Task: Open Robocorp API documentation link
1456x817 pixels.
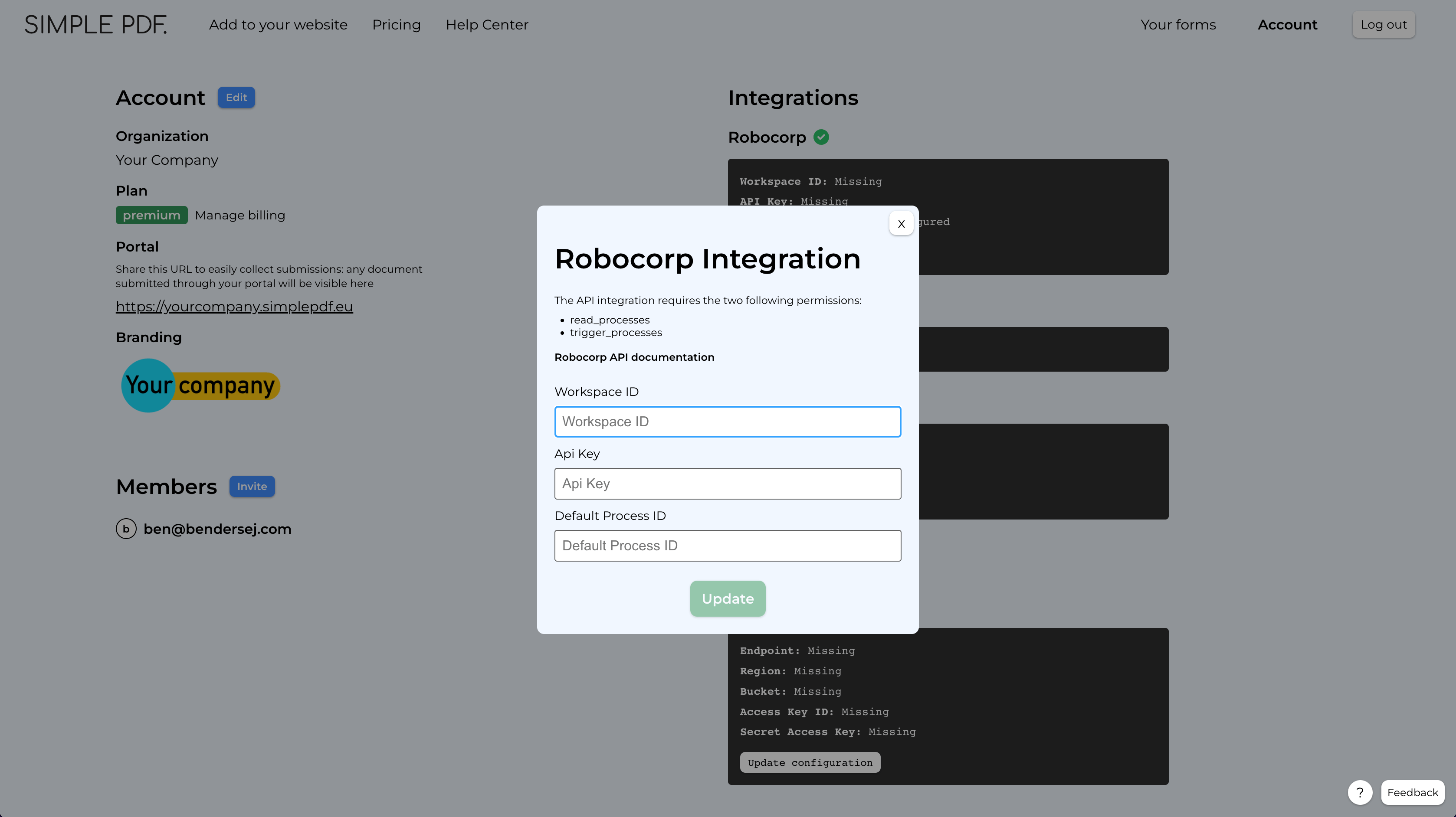Action: coord(634,357)
